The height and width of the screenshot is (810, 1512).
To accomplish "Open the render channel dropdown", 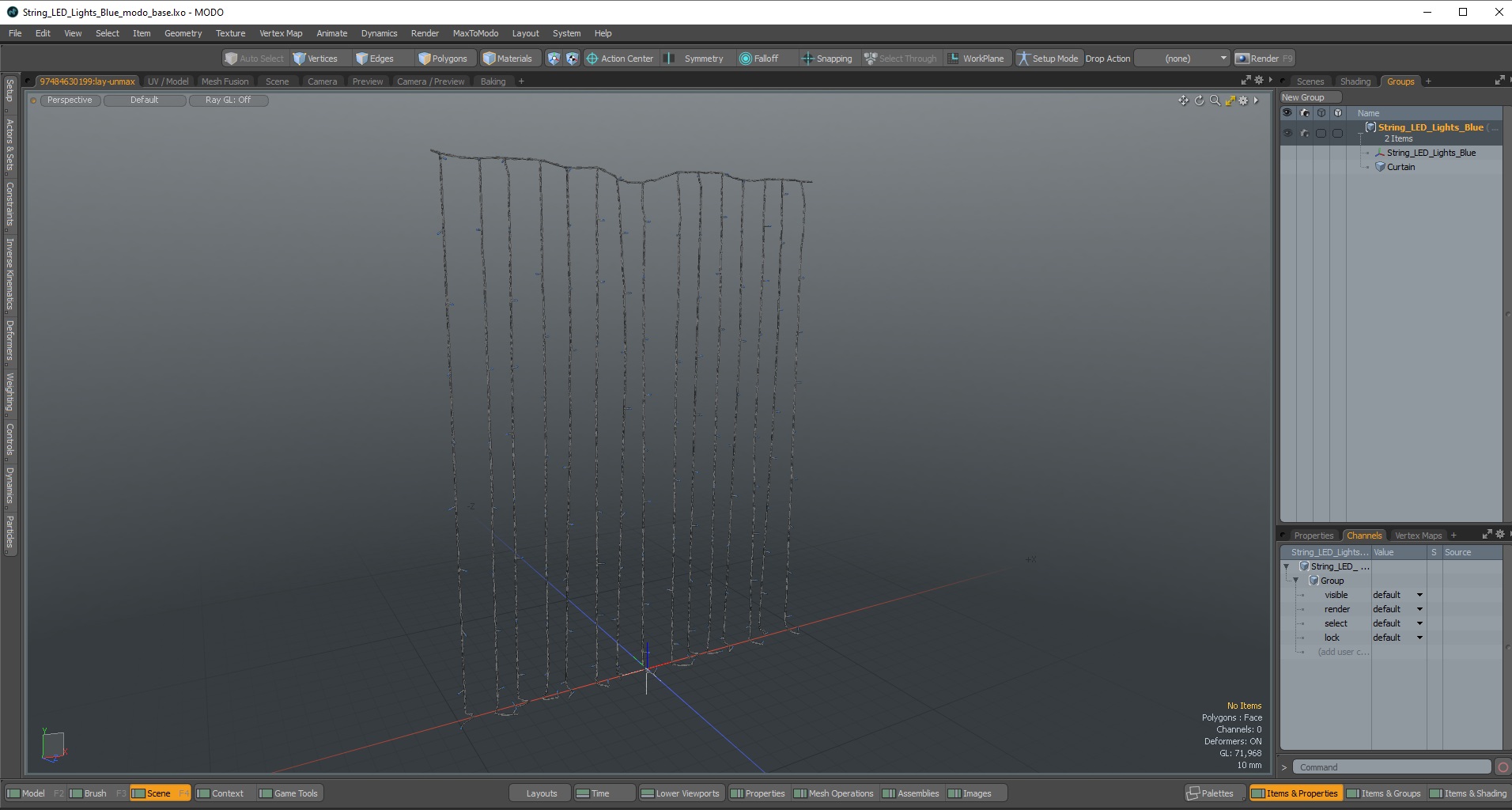I will click(x=1398, y=609).
